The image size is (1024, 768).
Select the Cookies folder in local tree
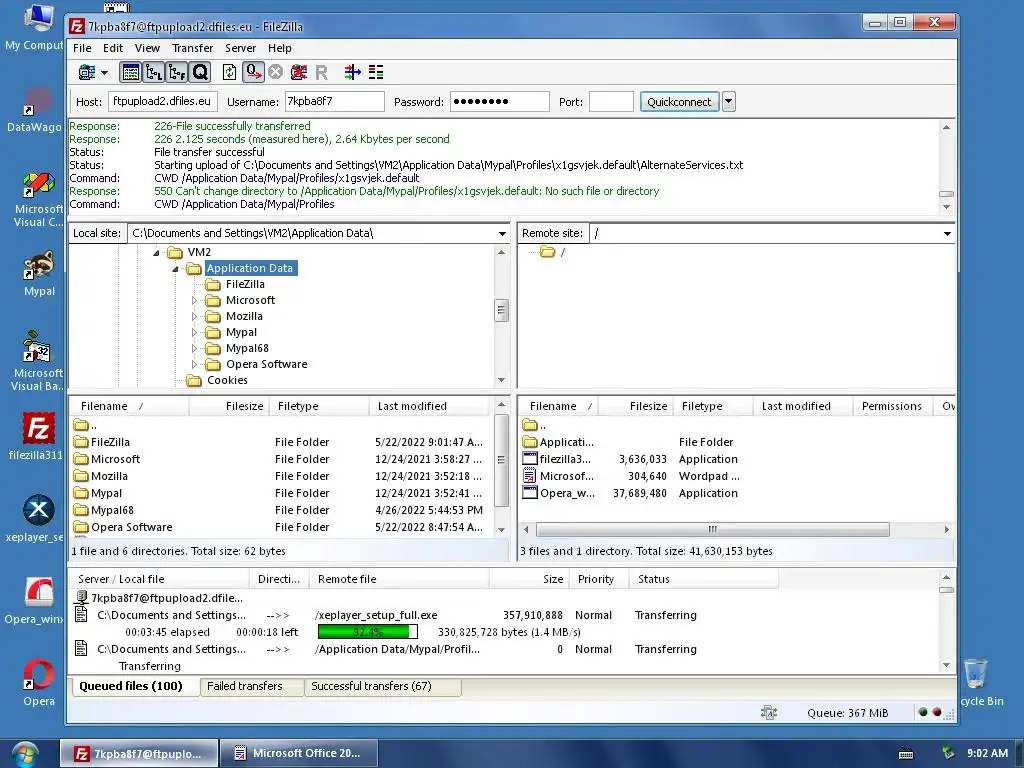tap(227, 380)
